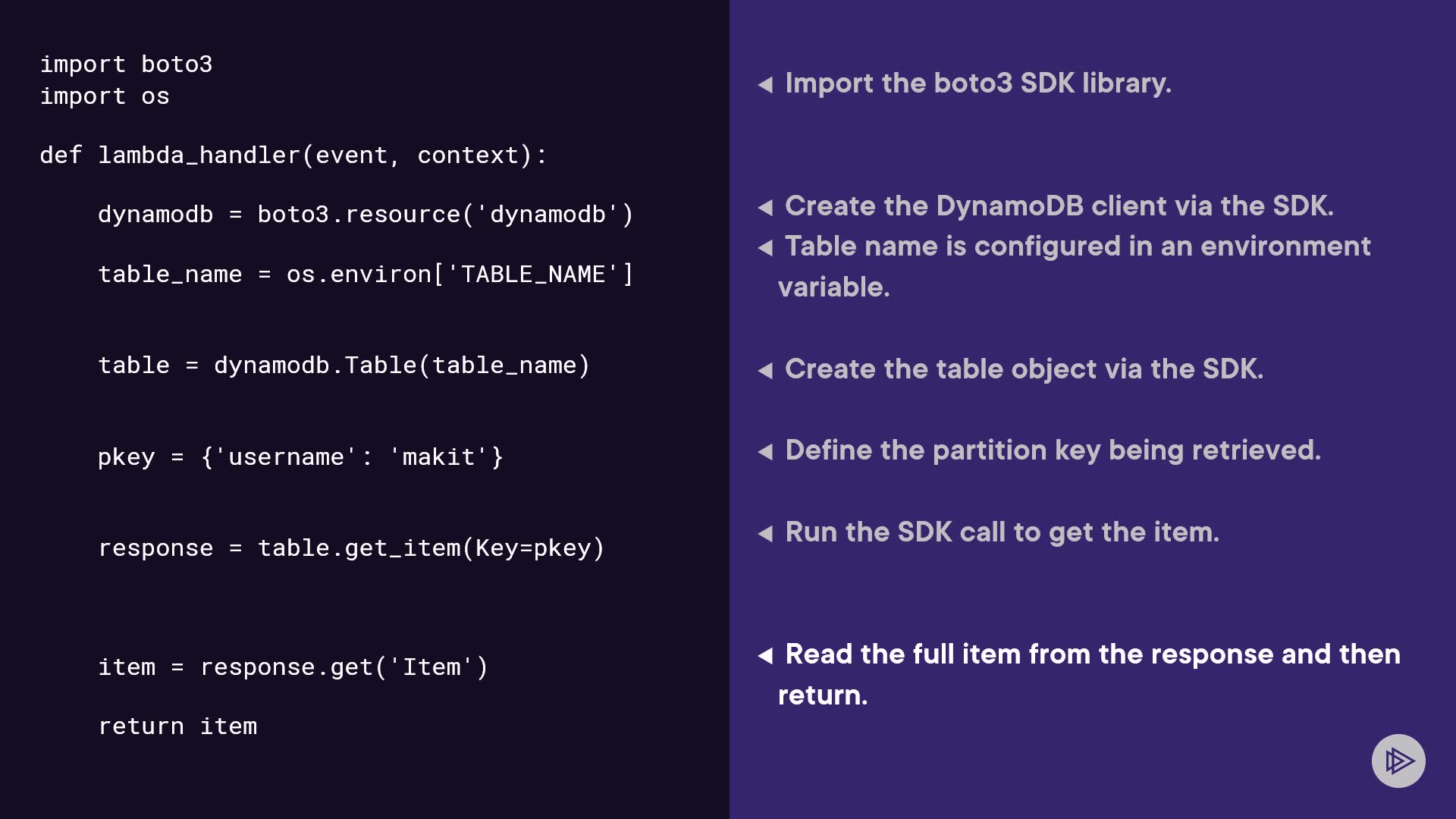Click arrow beside 'Read the full item'
The height and width of the screenshot is (819, 1456).
pyautogui.click(x=765, y=656)
